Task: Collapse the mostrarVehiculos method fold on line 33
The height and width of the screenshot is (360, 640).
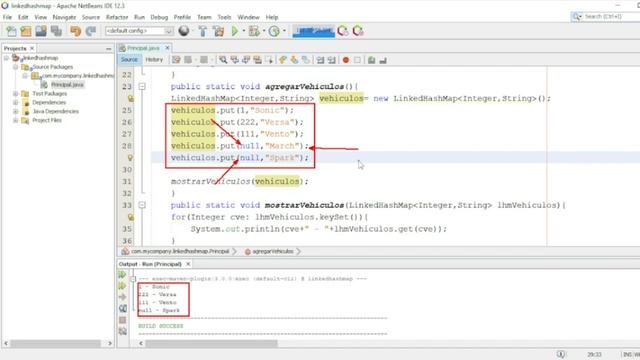Action: coord(142,205)
